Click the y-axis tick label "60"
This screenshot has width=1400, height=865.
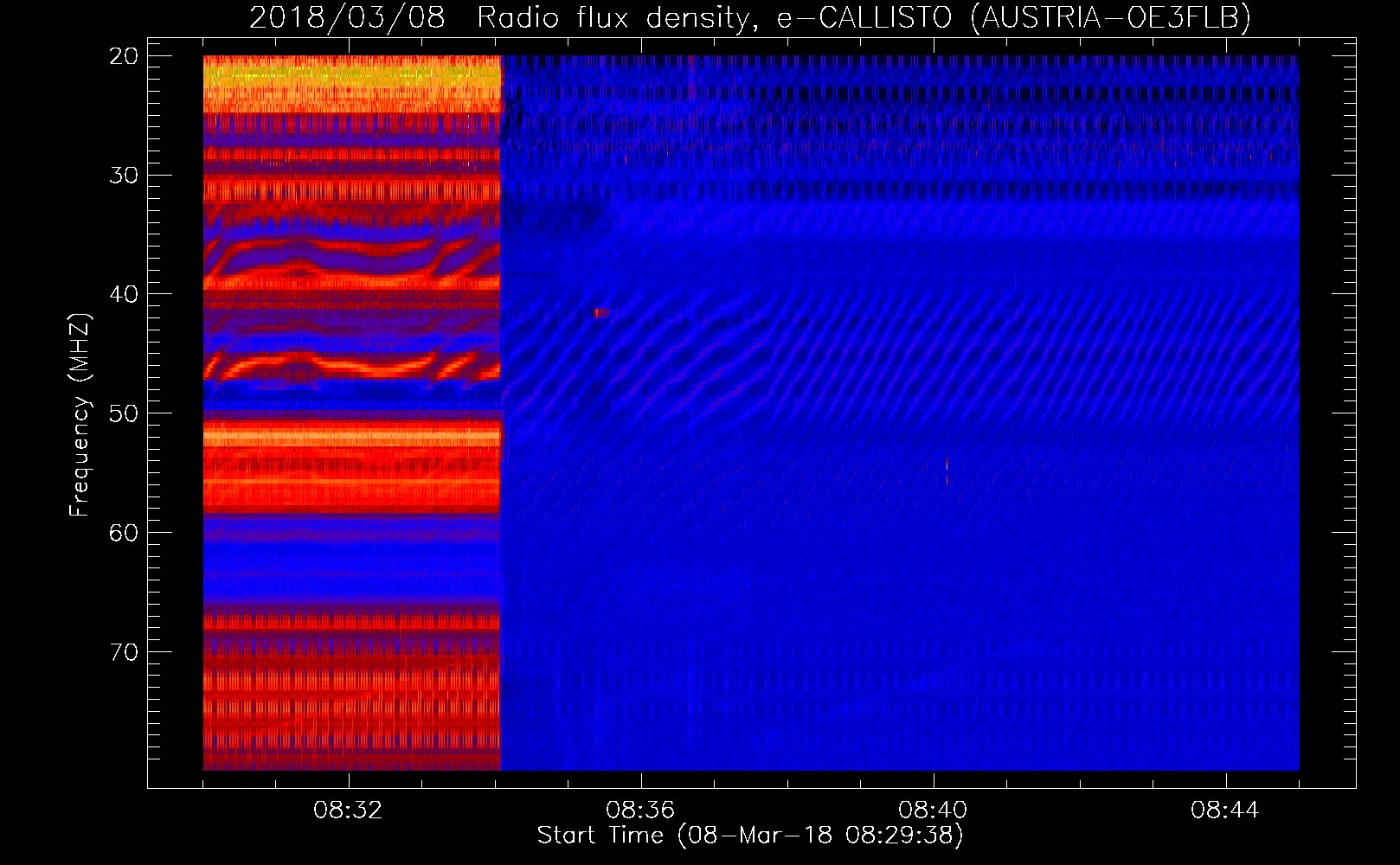[x=125, y=532]
